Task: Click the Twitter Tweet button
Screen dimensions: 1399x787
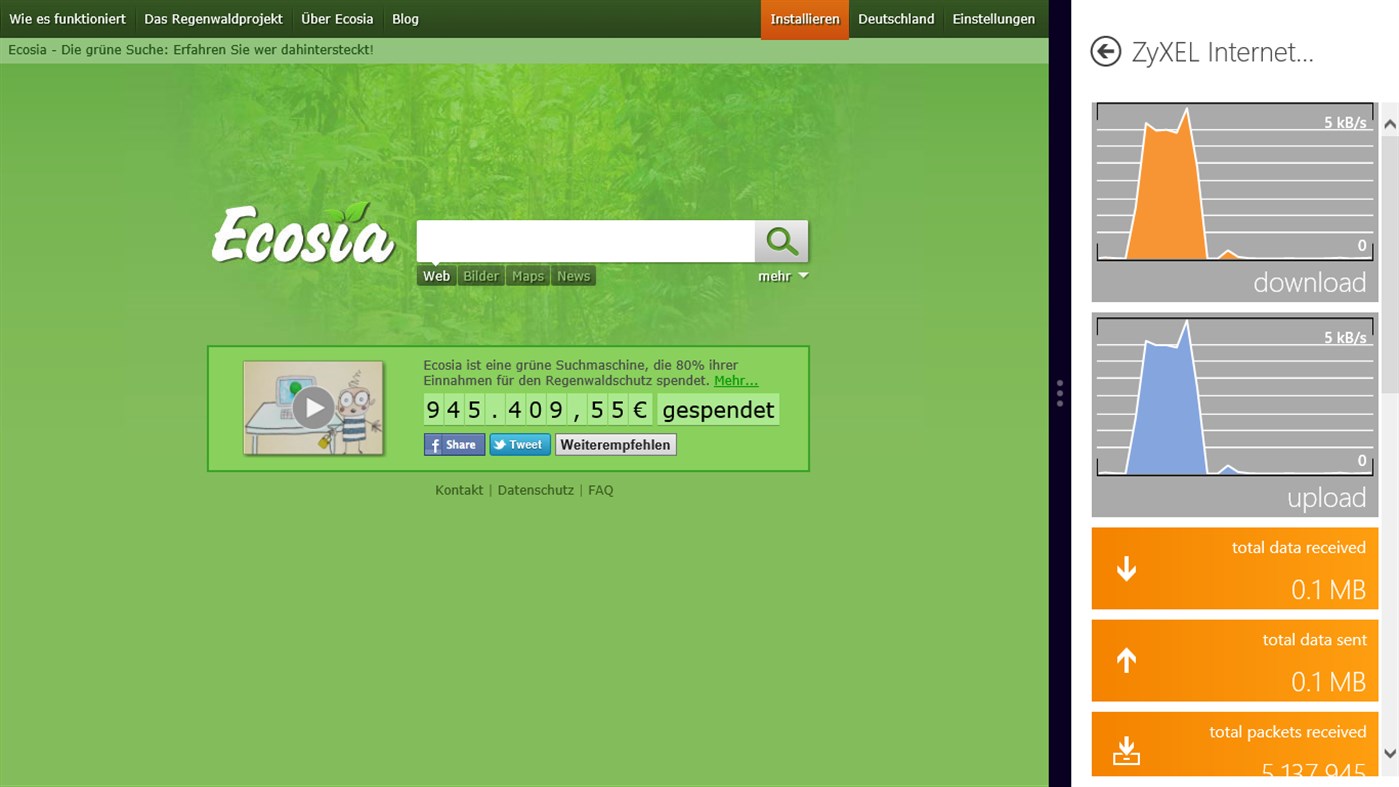Action: point(519,445)
